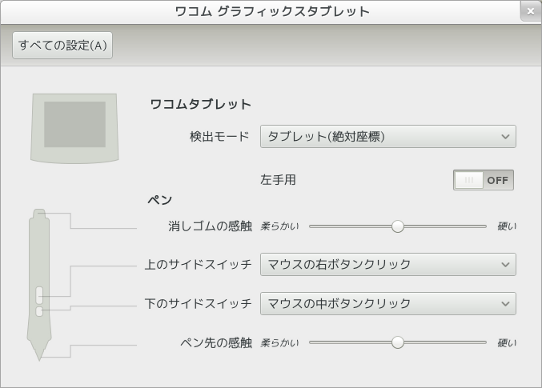Click the 硬い label of ペン先の感触

pos(507,343)
